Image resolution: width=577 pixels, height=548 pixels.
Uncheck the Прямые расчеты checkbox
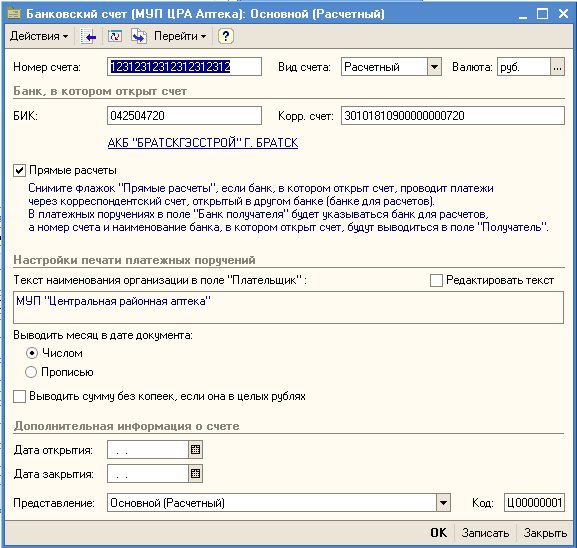(20, 170)
